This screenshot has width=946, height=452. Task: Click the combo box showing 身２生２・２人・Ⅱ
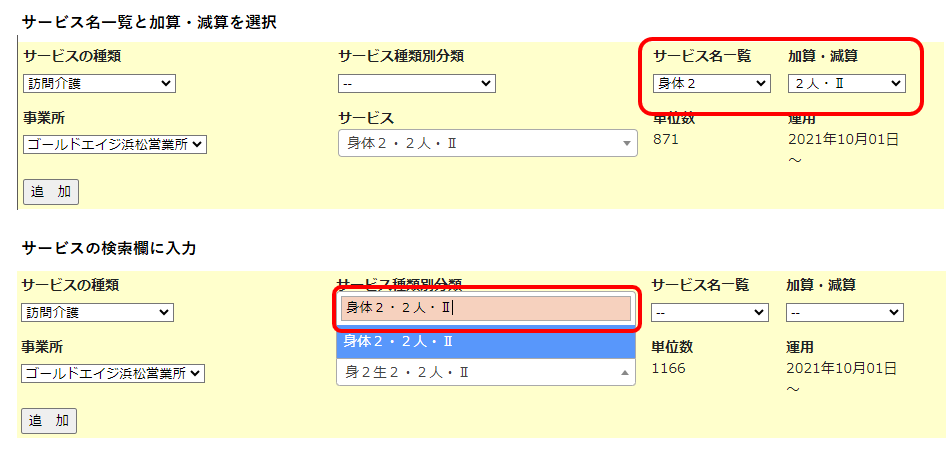coord(478,372)
